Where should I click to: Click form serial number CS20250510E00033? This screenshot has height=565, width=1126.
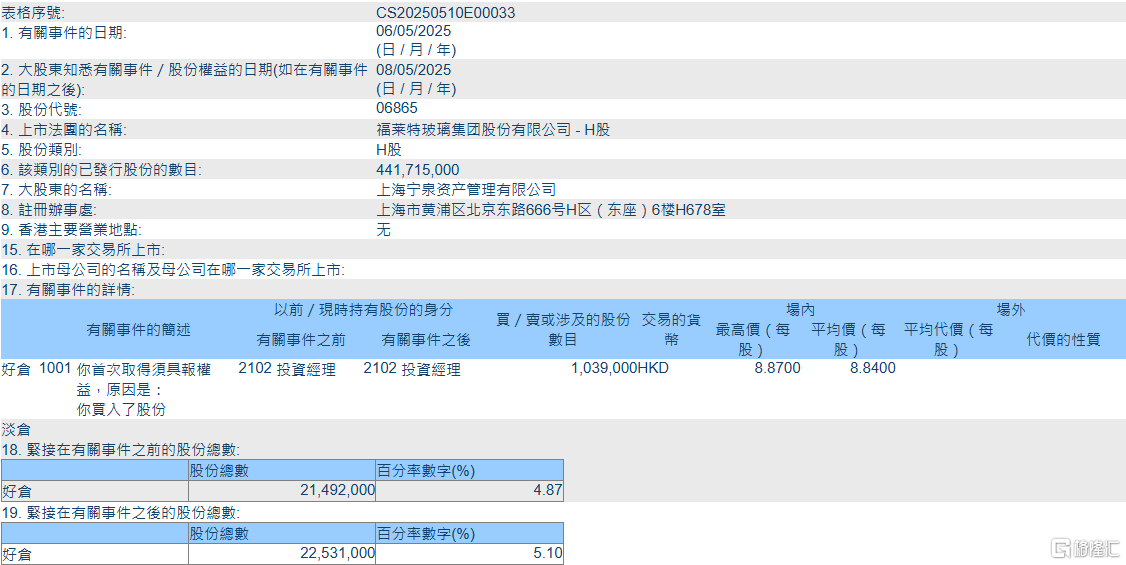[445, 13]
